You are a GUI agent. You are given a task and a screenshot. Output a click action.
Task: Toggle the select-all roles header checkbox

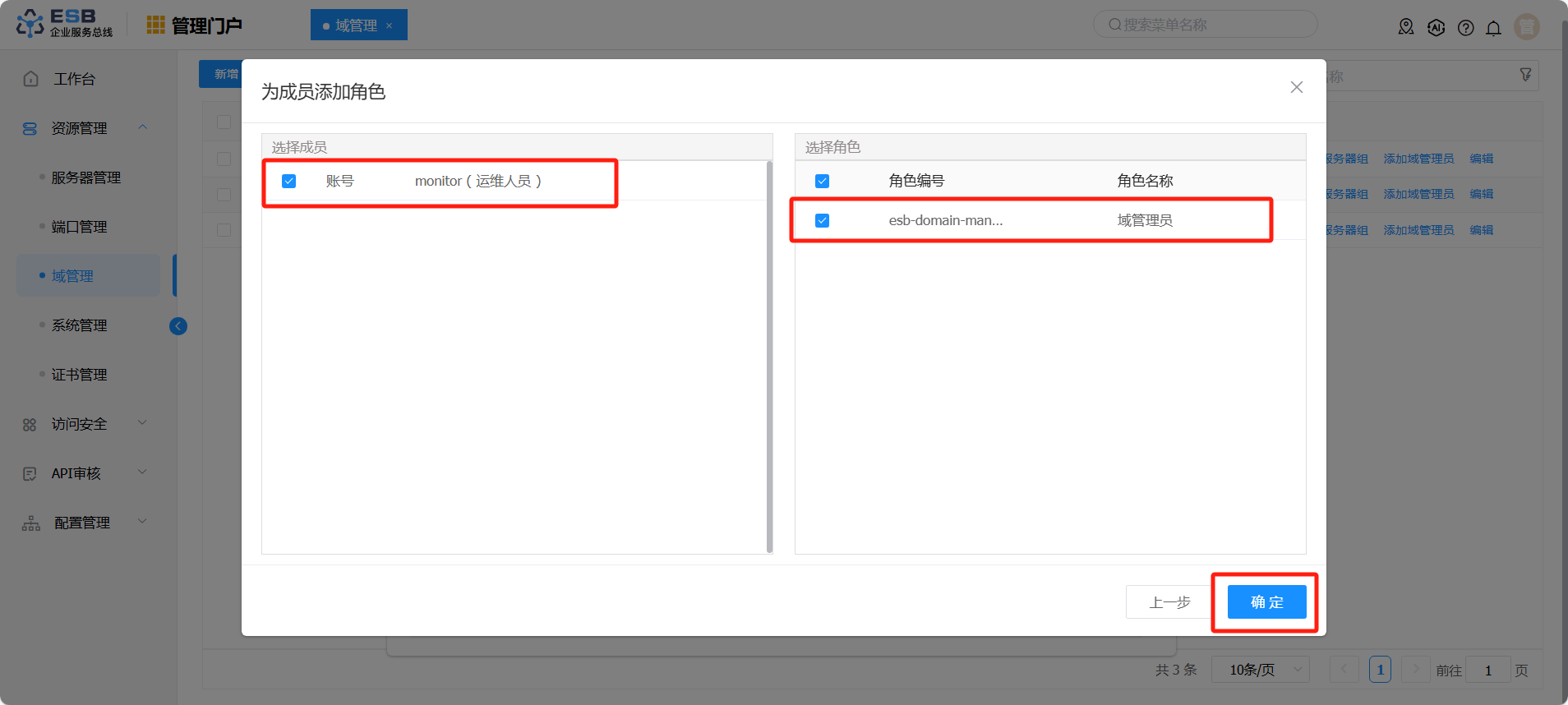822,181
